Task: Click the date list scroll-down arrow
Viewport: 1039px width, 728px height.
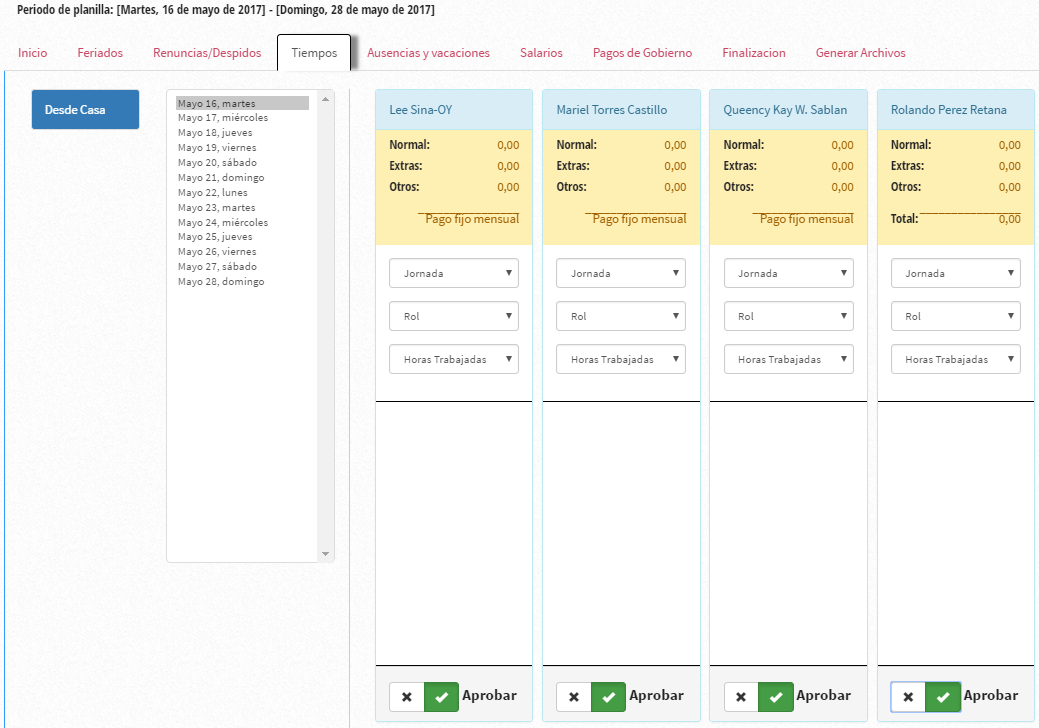Action: pyautogui.click(x=325, y=554)
